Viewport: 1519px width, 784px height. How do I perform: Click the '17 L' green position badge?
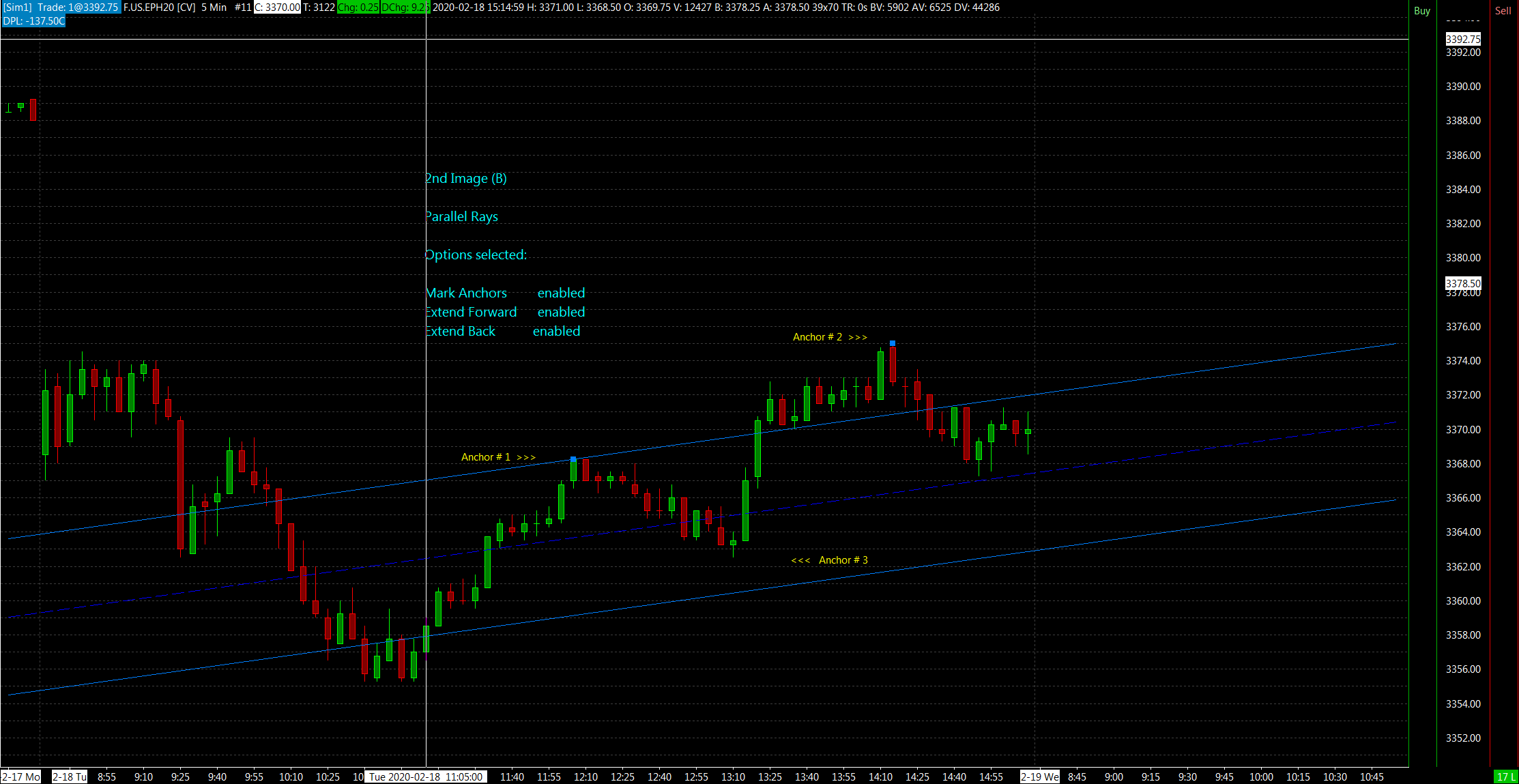point(1506,776)
